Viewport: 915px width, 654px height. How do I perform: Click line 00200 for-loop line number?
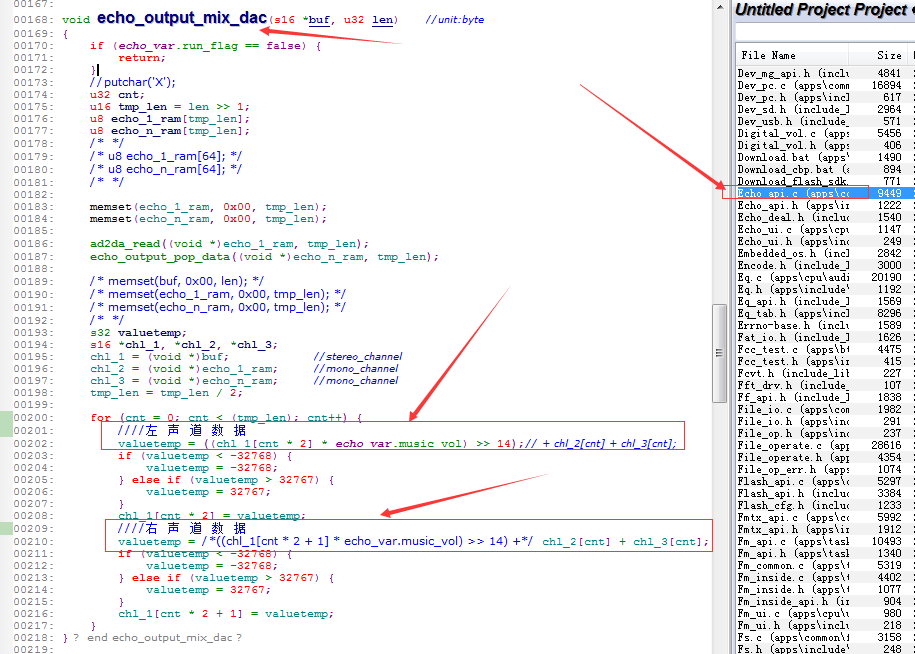pyautogui.click(x=33, y=418)
